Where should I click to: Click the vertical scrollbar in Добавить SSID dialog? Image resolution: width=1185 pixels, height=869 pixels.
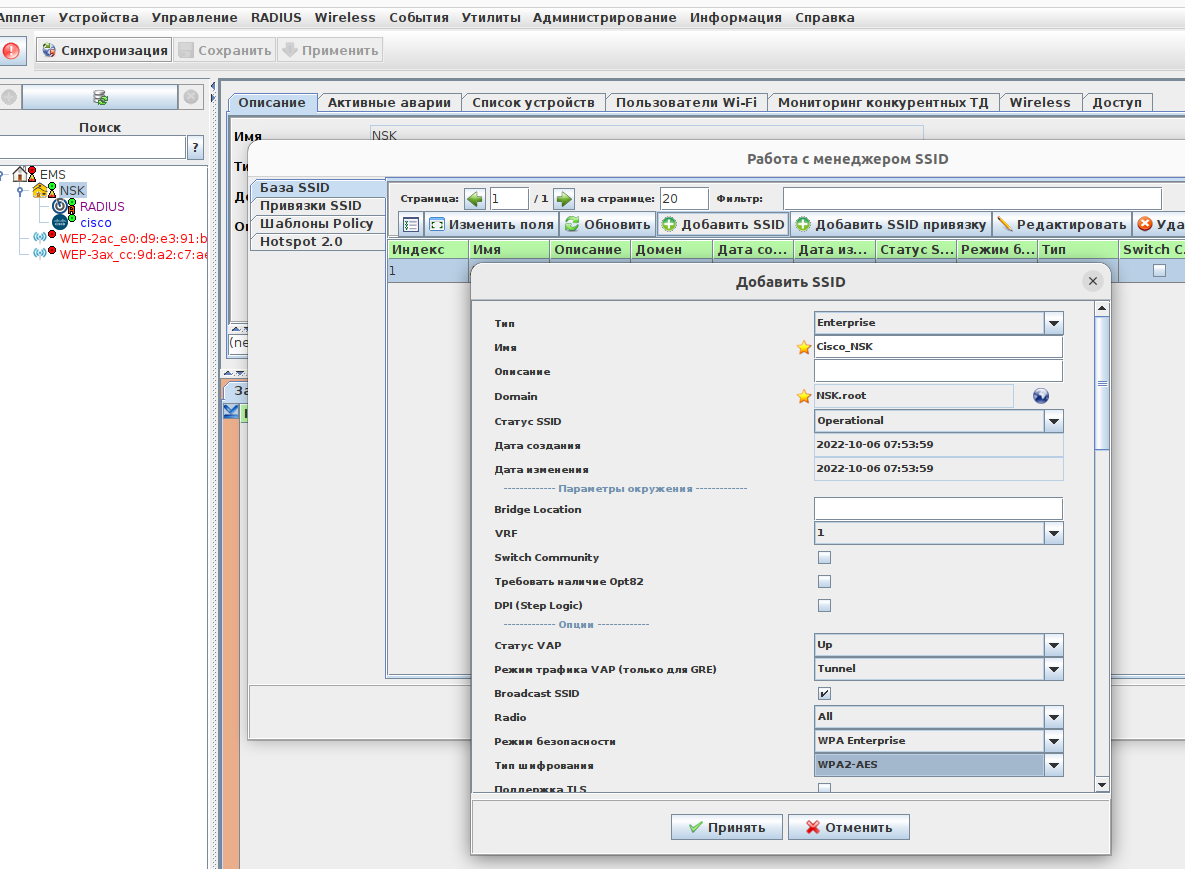(1102, 383)
